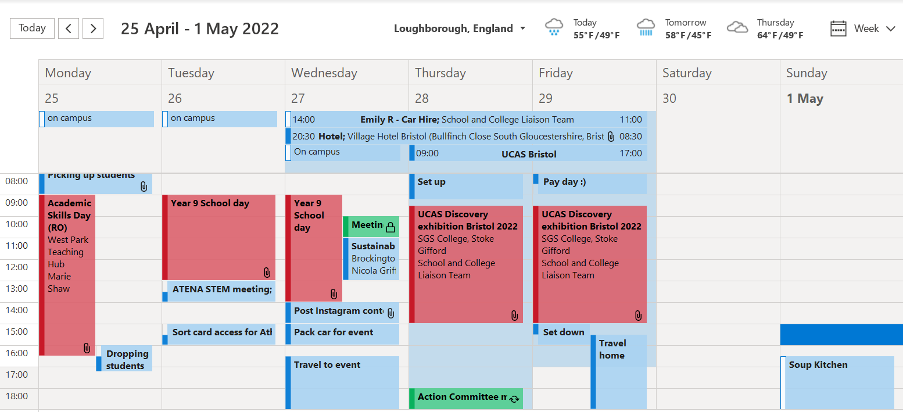Click the Today button

click(32, 28)
